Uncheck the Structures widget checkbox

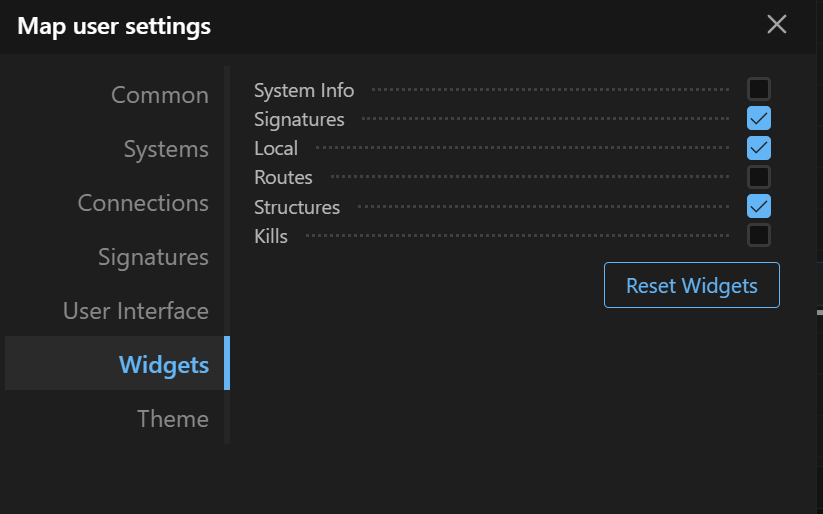point(759,206)
